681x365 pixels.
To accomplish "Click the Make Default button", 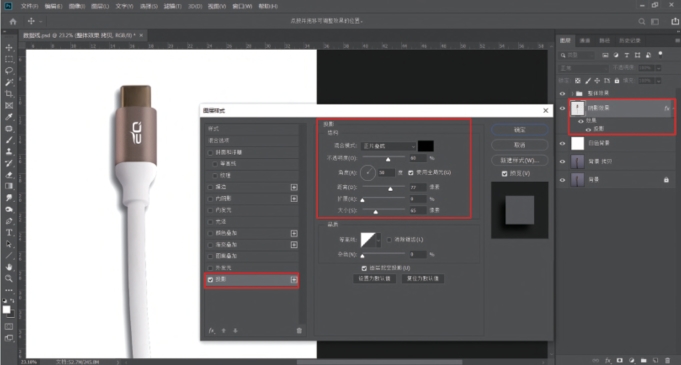I will [375, 279].
